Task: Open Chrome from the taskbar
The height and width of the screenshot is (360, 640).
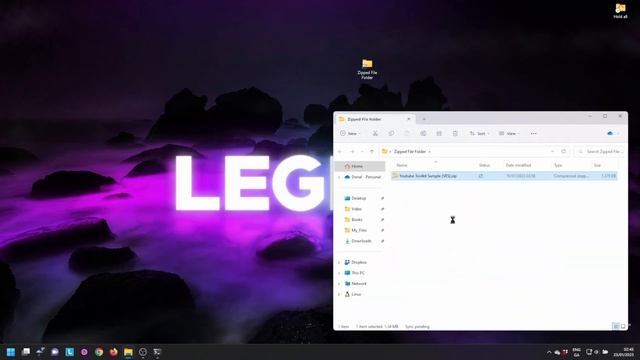Action: click(99, 352)
